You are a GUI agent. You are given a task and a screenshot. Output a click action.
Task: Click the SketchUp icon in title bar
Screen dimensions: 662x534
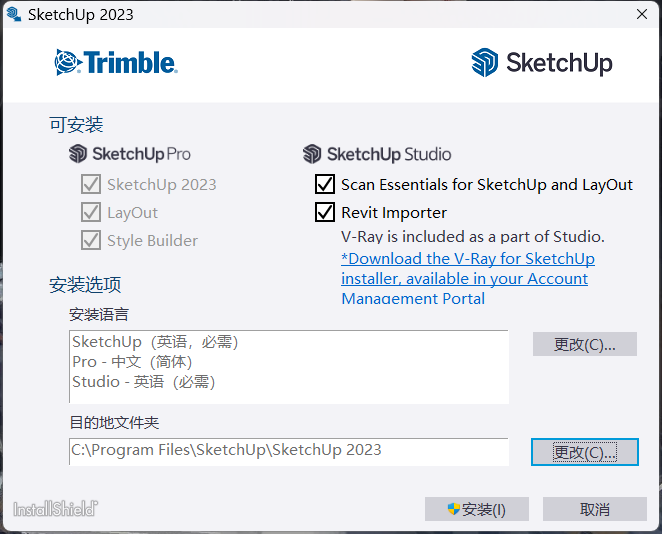13,14
